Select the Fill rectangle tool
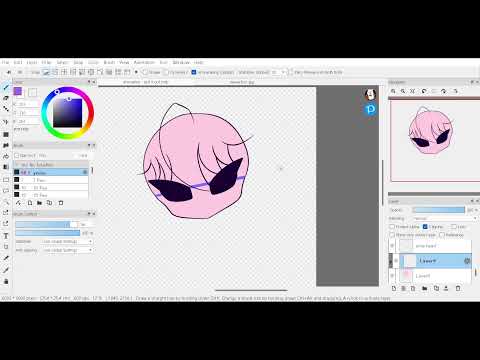Viewport: 480px width, 360px height. [6, 135]
